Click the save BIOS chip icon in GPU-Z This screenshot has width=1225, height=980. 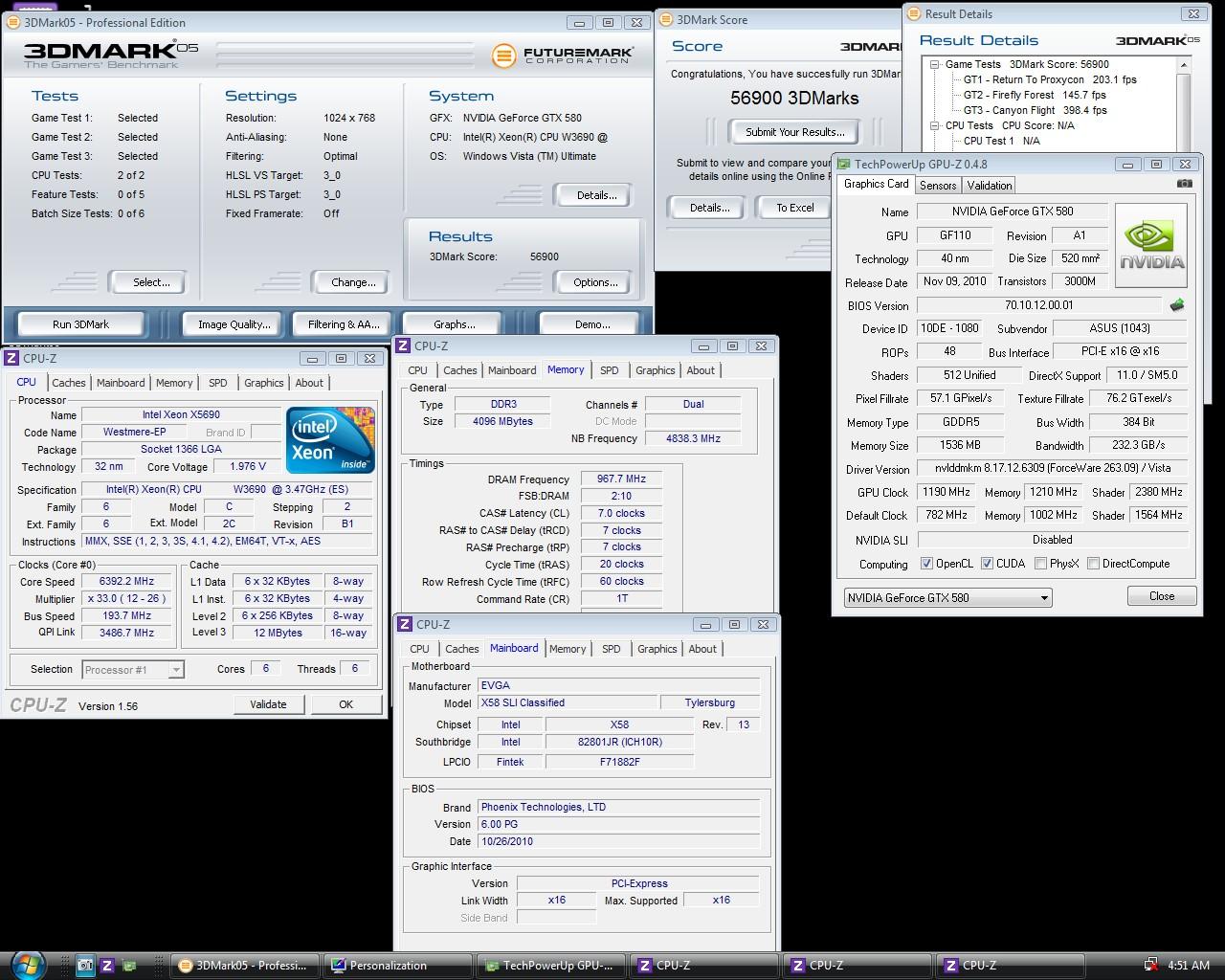tap(1176, 305)
